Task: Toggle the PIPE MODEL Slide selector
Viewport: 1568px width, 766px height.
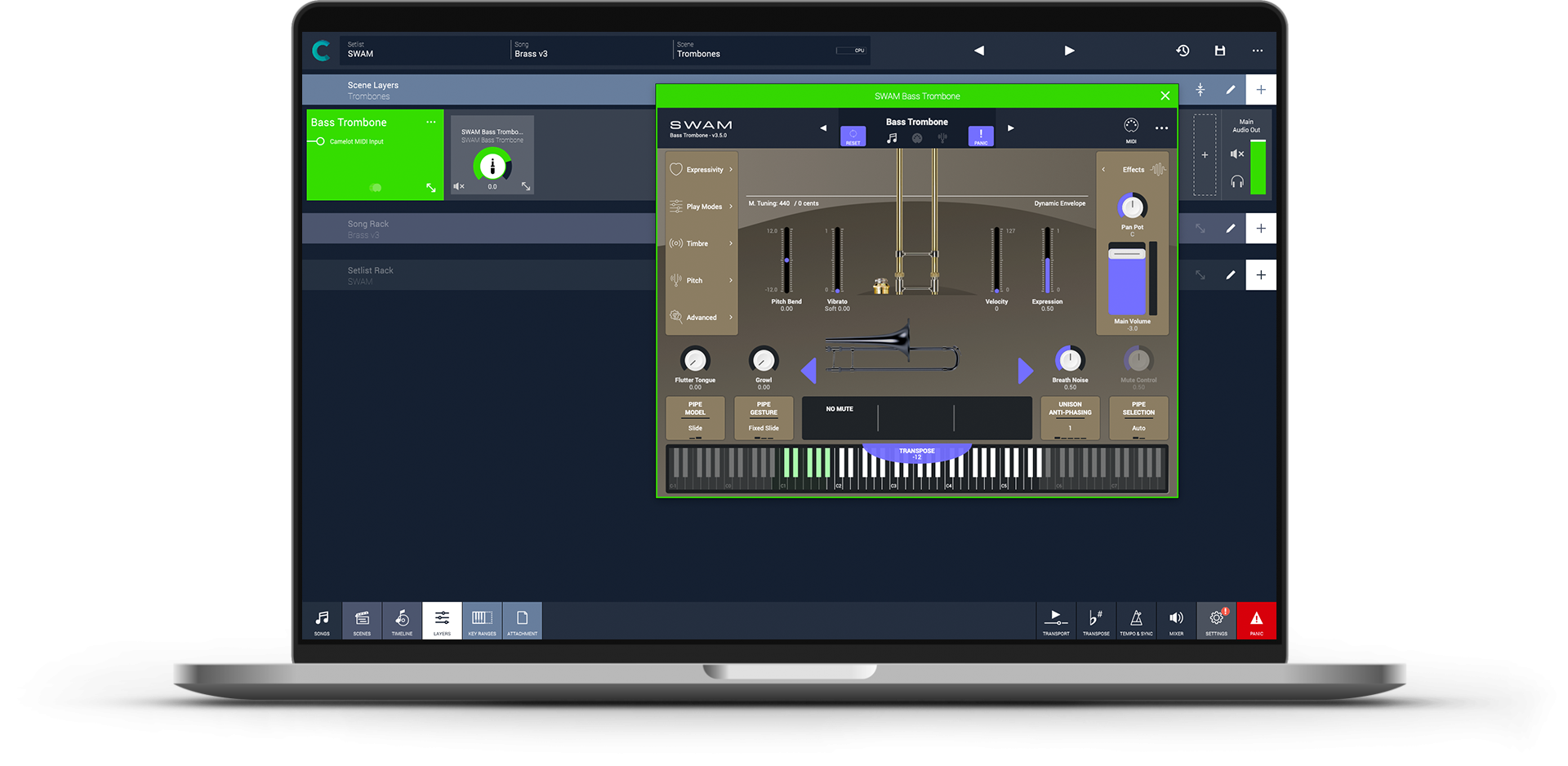Action: (695, 418)
